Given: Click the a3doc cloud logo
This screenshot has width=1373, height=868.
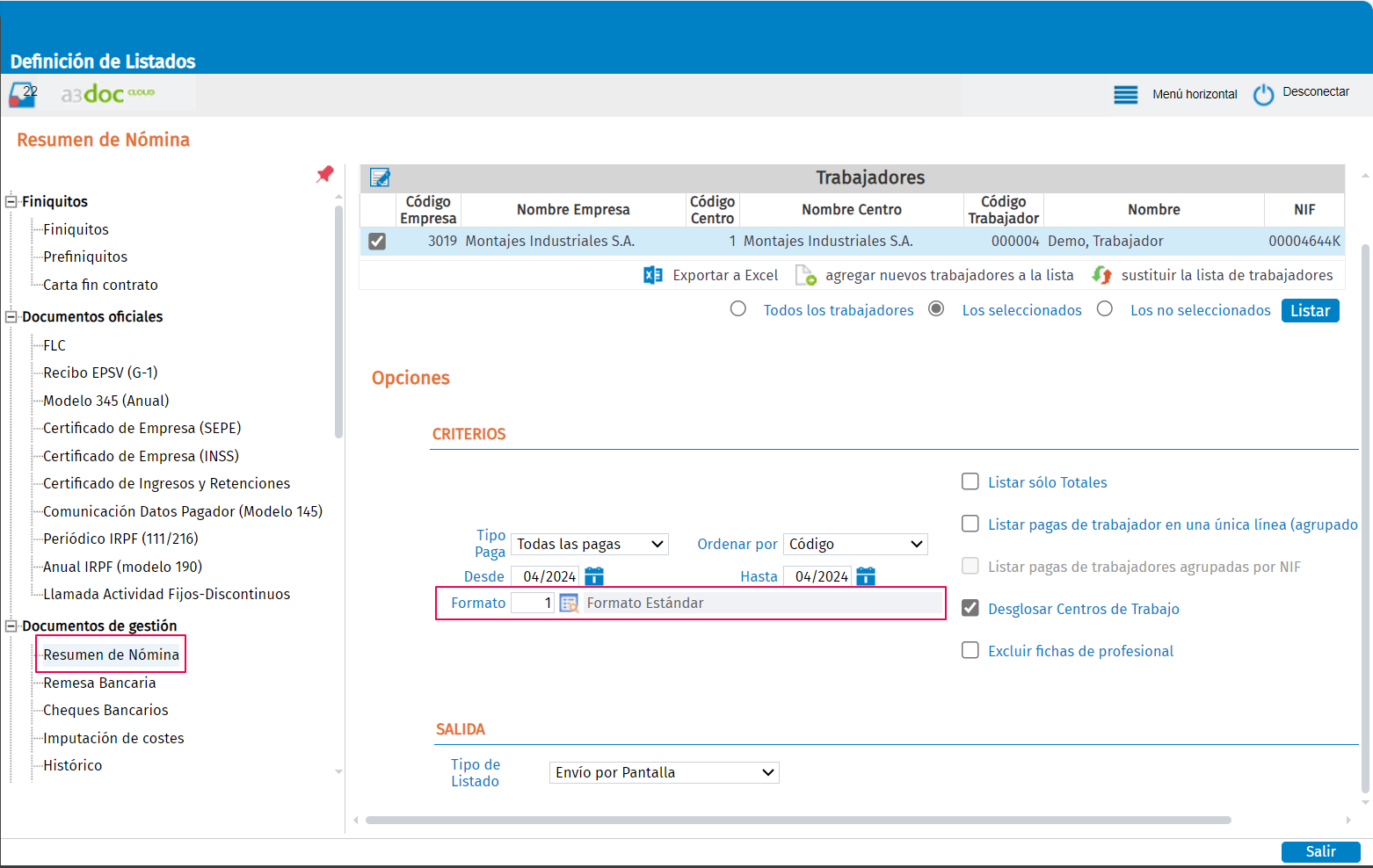Looking at the screenshot, I should point(107,93).
